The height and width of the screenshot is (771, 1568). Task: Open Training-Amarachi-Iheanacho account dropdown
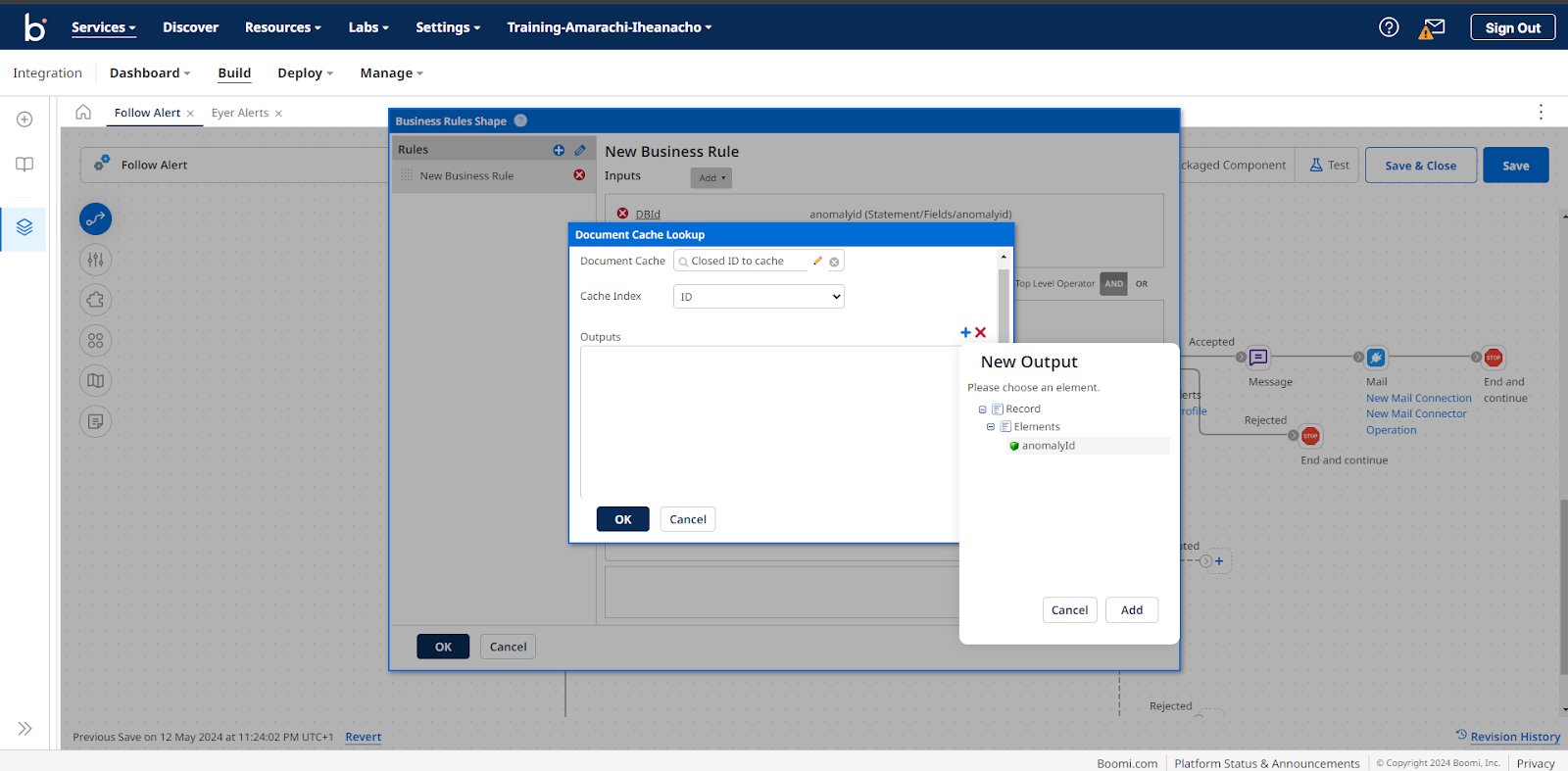pos(610,27)
